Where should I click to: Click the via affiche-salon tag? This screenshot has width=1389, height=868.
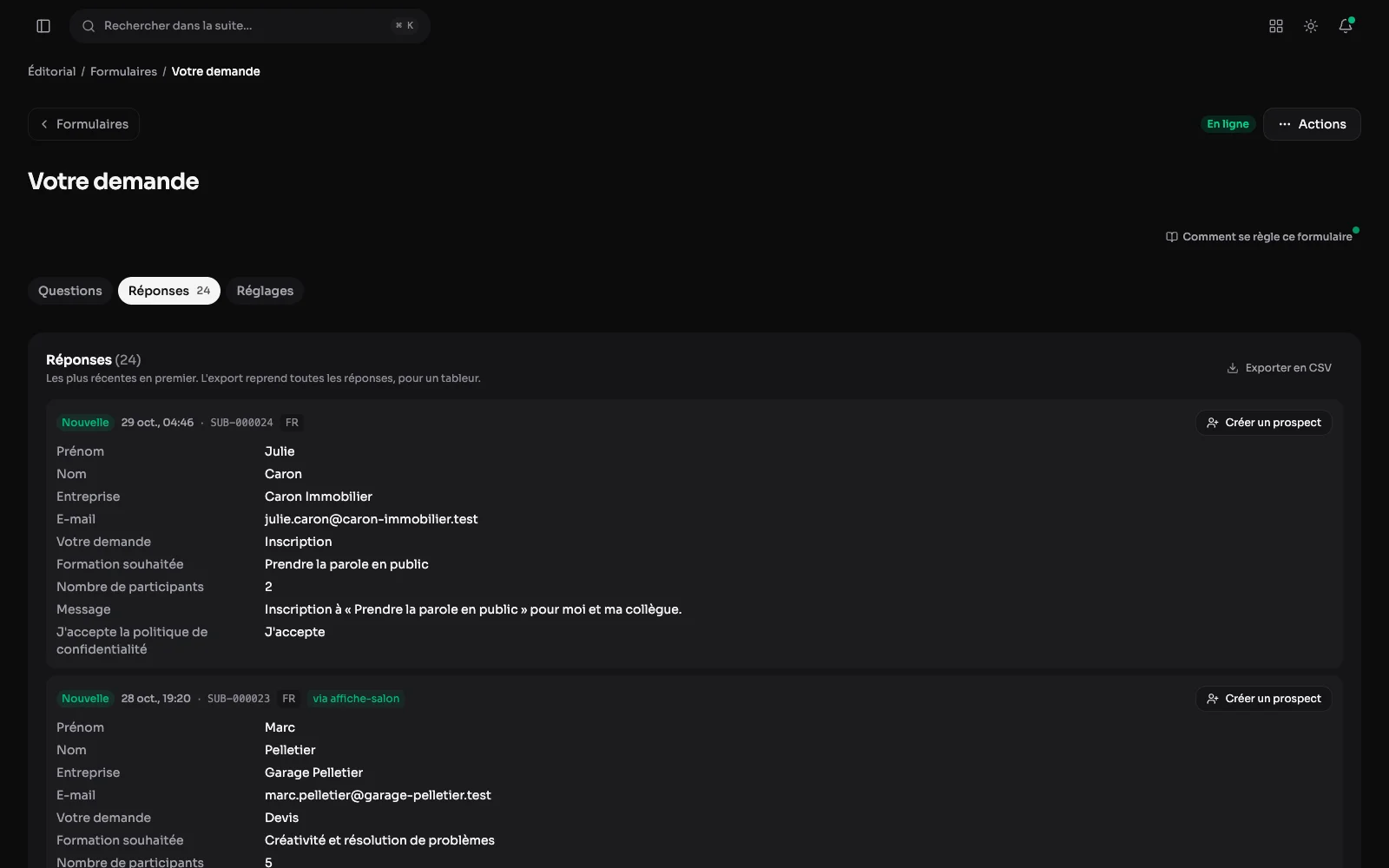pos(356,699)
